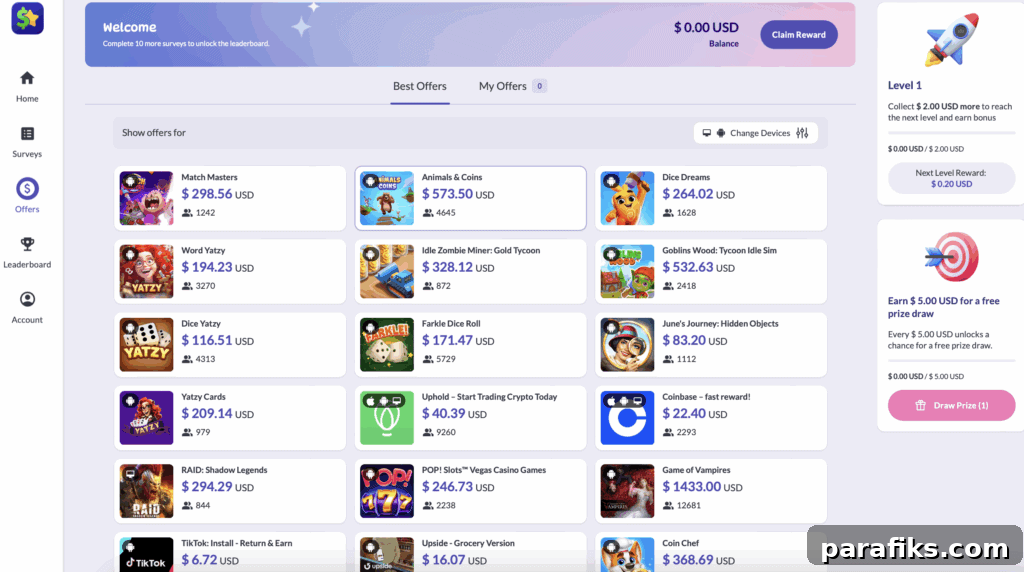The width and height of the screenshot is (1024, 572).
Task: Select TikTok: Install - Return & Earn title
Action: [x=236, y=543]
